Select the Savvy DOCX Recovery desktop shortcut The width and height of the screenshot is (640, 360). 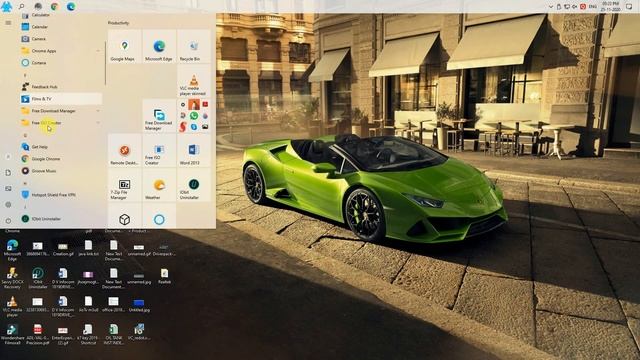tap(12, 278)
